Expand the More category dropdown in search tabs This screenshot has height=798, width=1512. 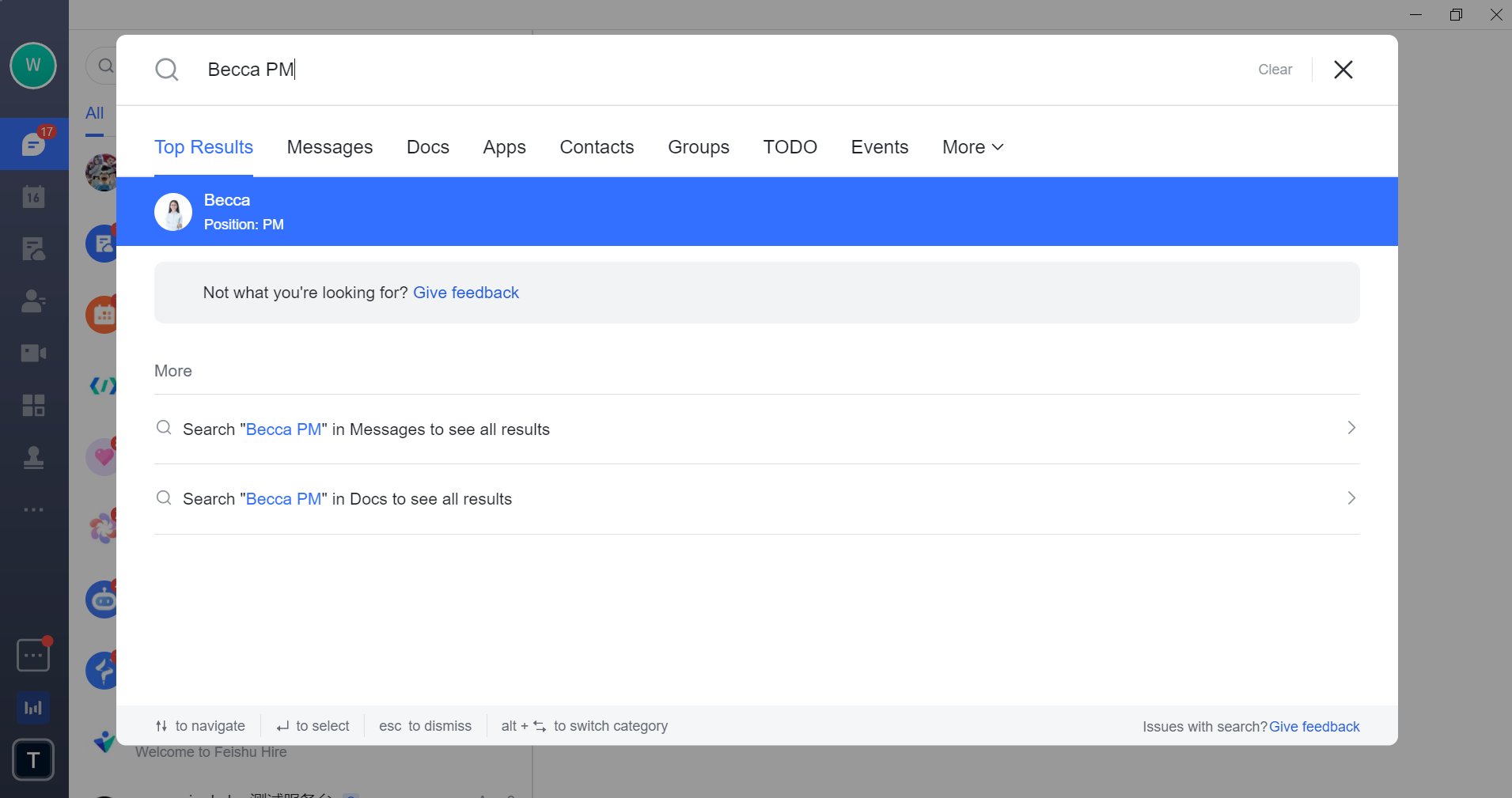(x=971, y=147)
